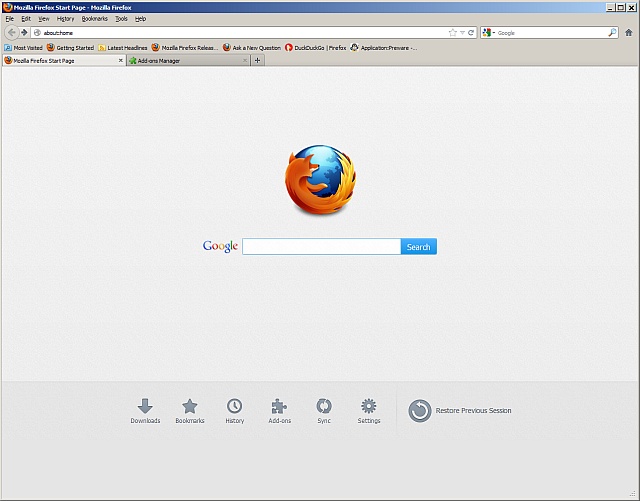This screenshot has height=501, width=640.
Task: Click the Forward navigation arrow
Action: (24, 32)
